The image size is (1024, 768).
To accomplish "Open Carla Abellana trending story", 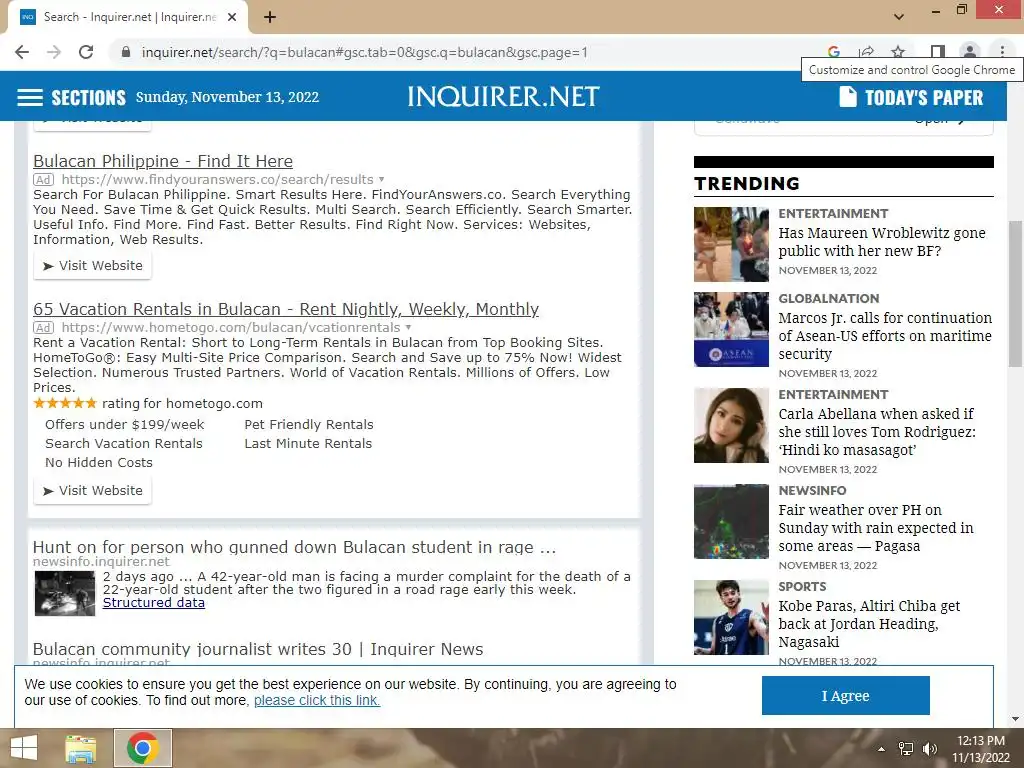I will pyautogui.click(x=877, y=432).
